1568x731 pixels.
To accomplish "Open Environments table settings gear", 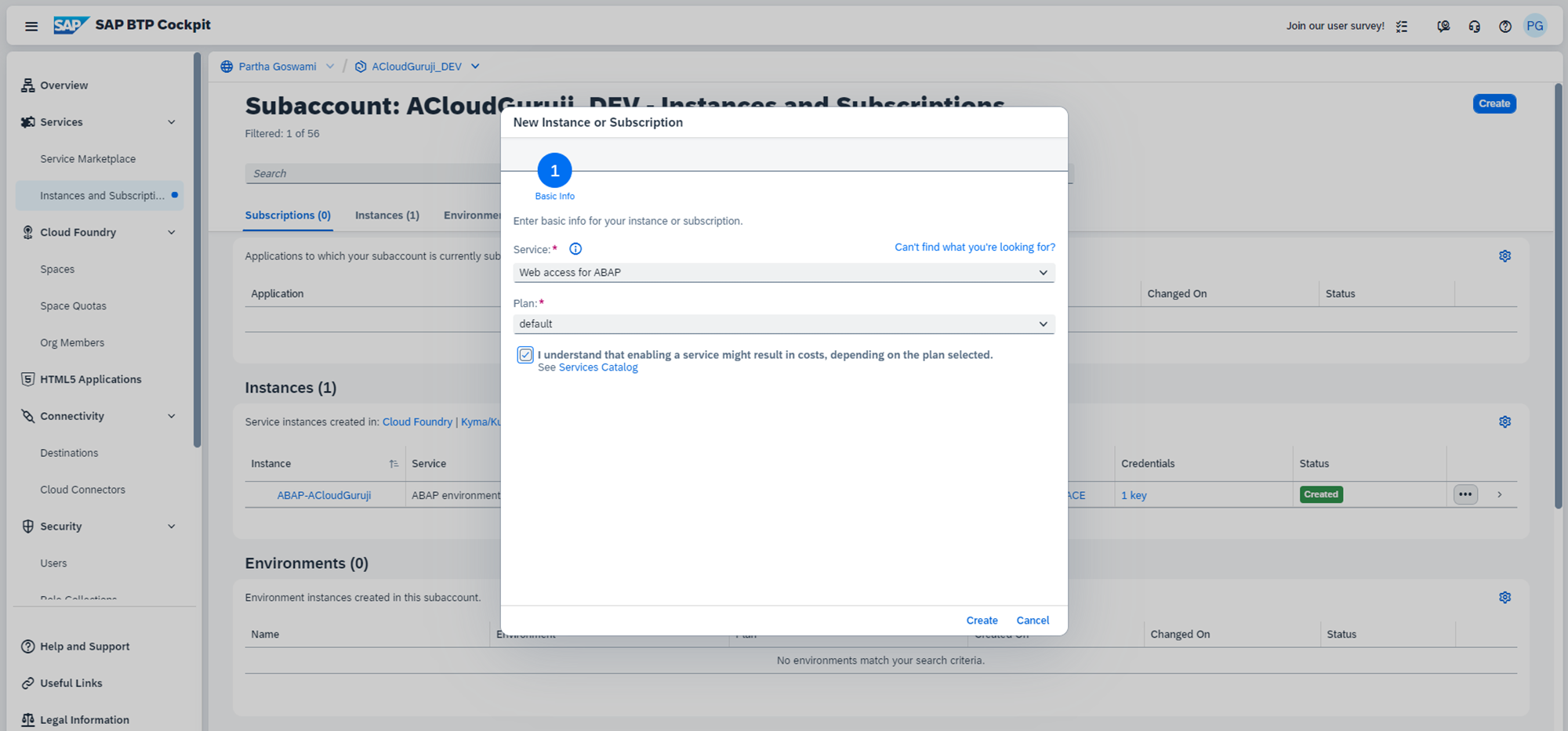I will pyautogui.click(x=1504, y=598).
